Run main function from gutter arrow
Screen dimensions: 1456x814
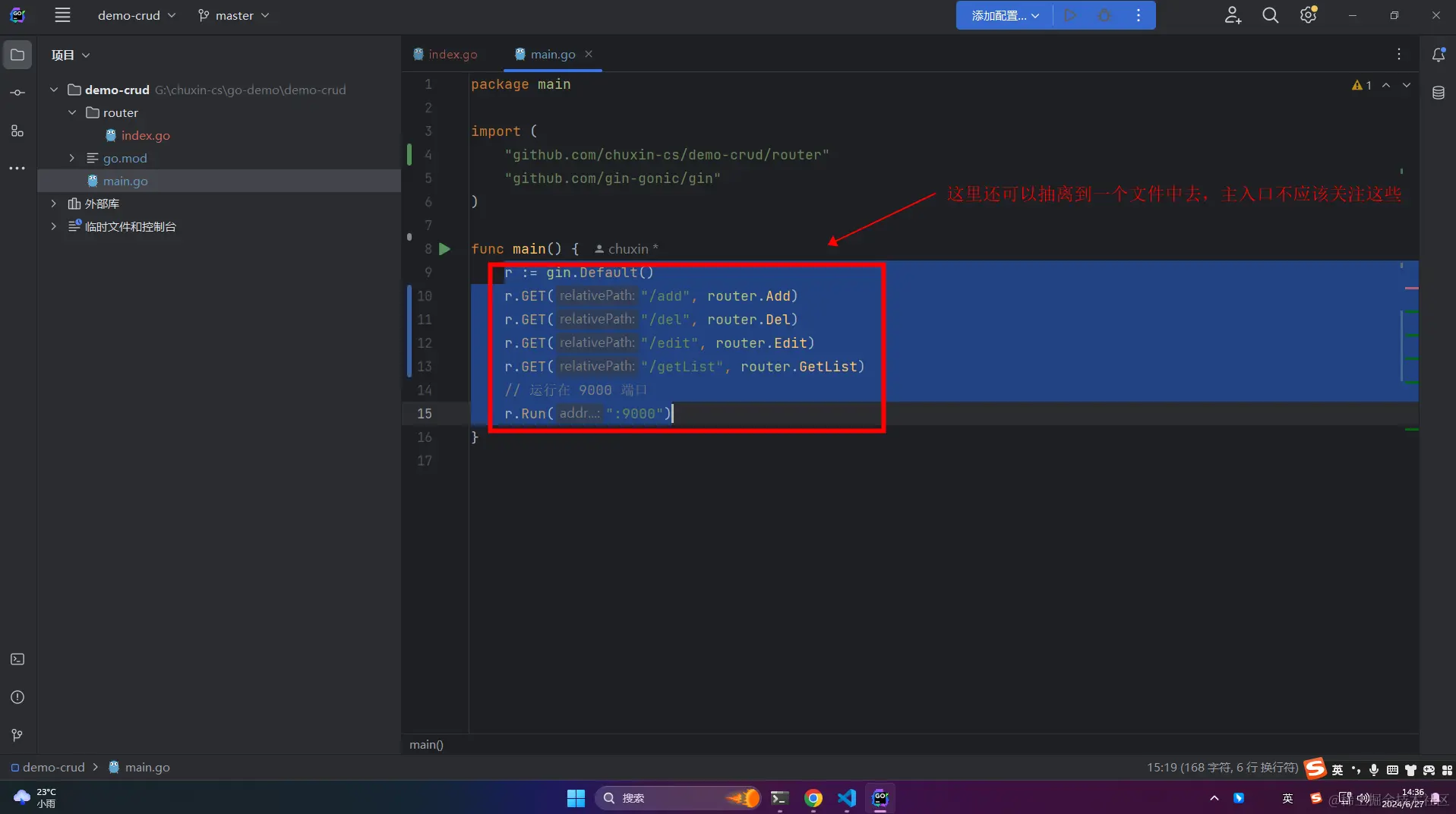(445, 249)
